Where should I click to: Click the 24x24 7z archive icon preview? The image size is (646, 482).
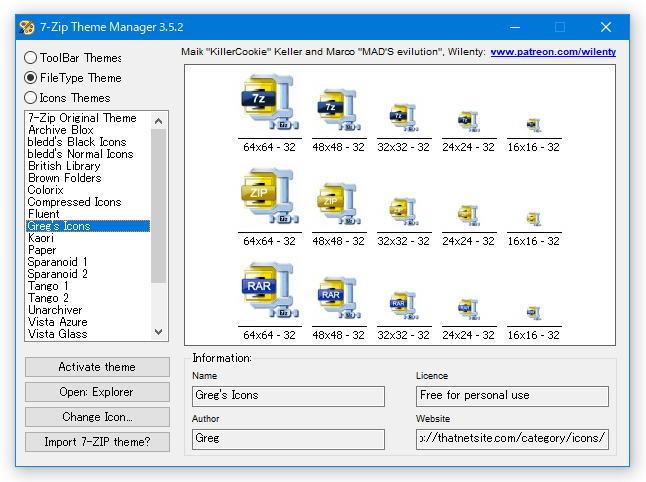pos(468,121)
